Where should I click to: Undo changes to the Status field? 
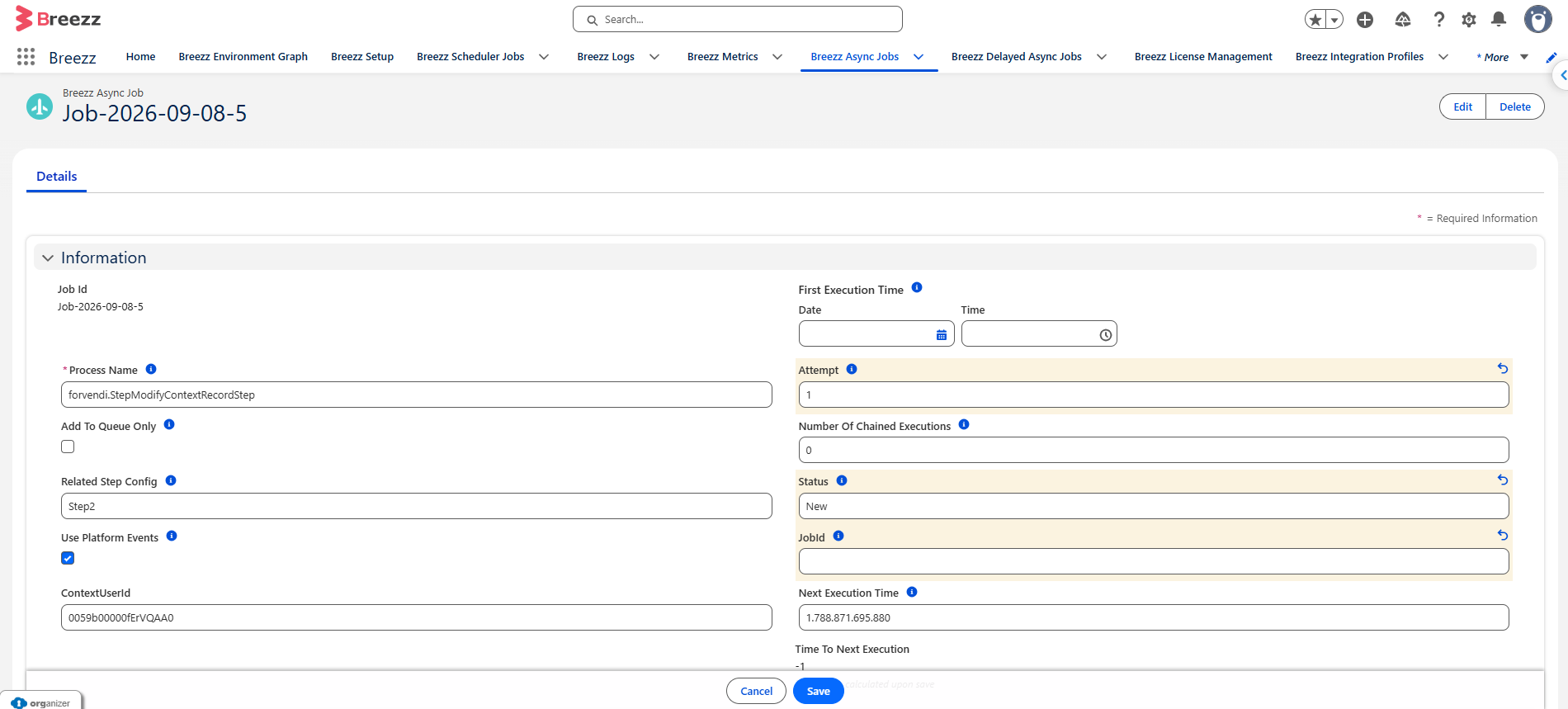1503,480
